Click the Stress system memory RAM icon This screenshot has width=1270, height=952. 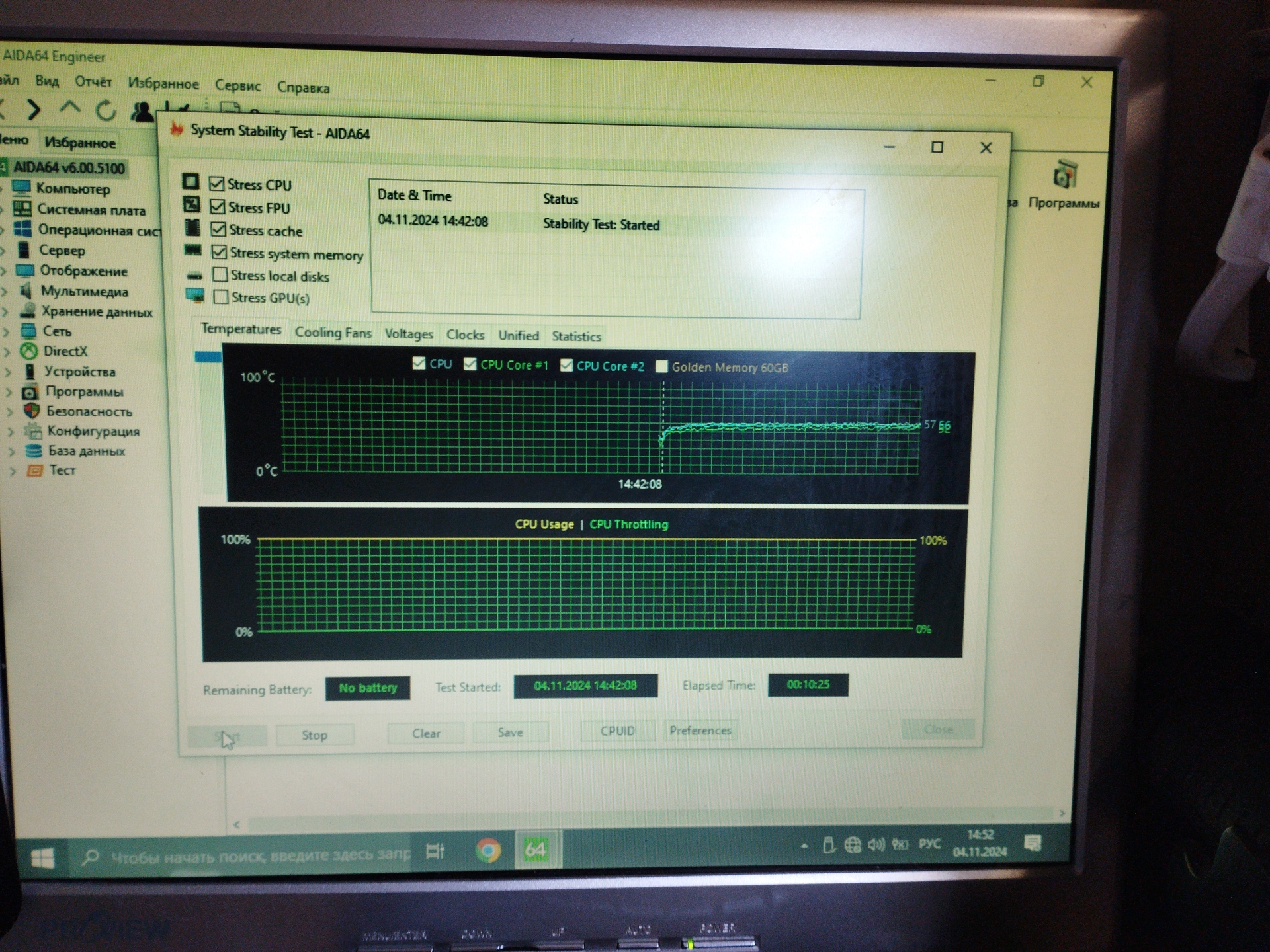pos(193,250)
